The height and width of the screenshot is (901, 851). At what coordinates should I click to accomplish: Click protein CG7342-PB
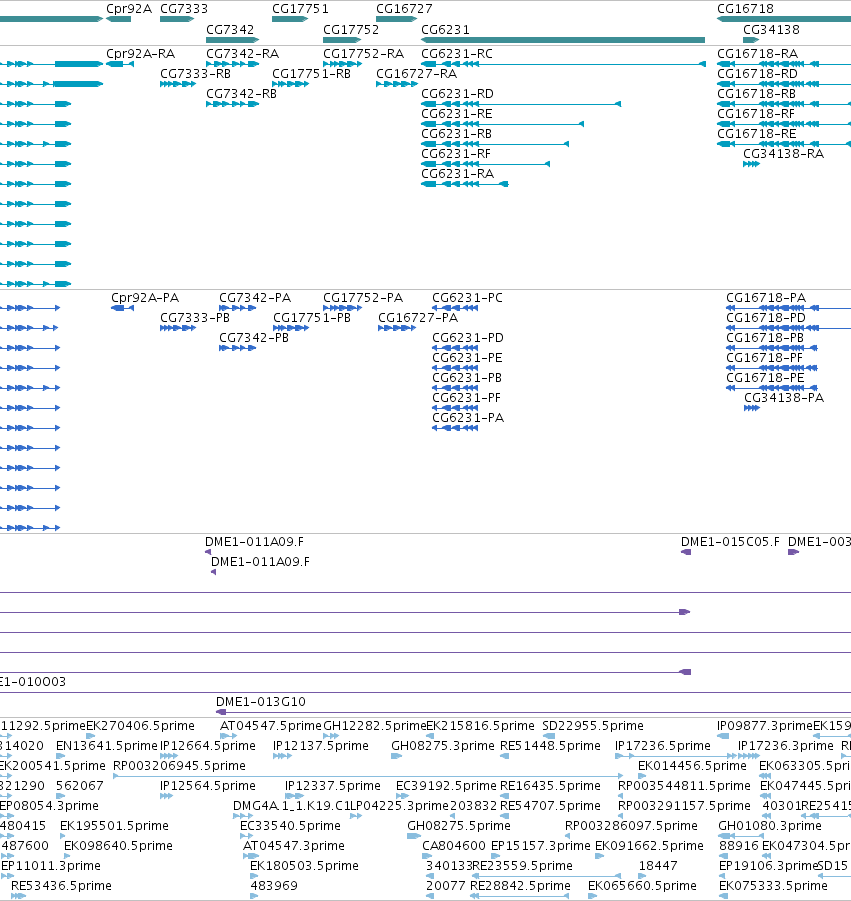coord(253,338)
